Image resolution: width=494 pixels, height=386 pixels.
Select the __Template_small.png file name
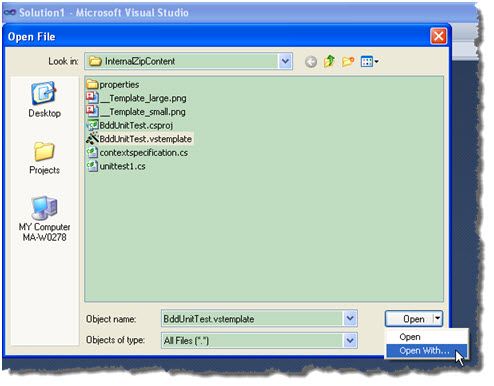[x=143, y=112]
